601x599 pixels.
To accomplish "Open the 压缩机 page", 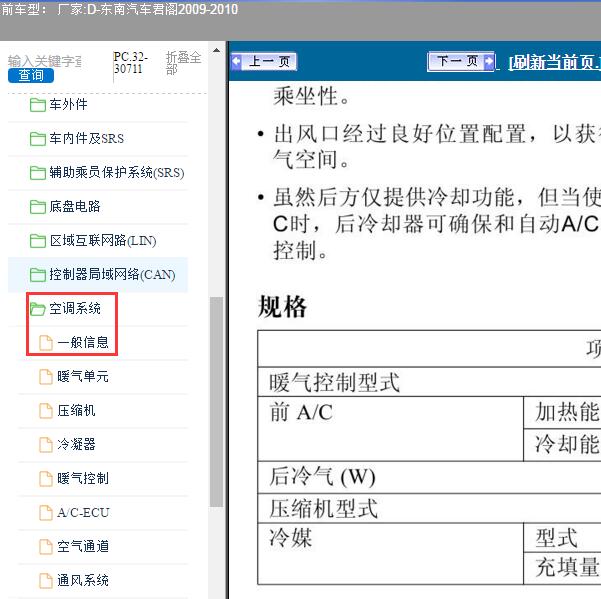I will click(x=76, y=410).
